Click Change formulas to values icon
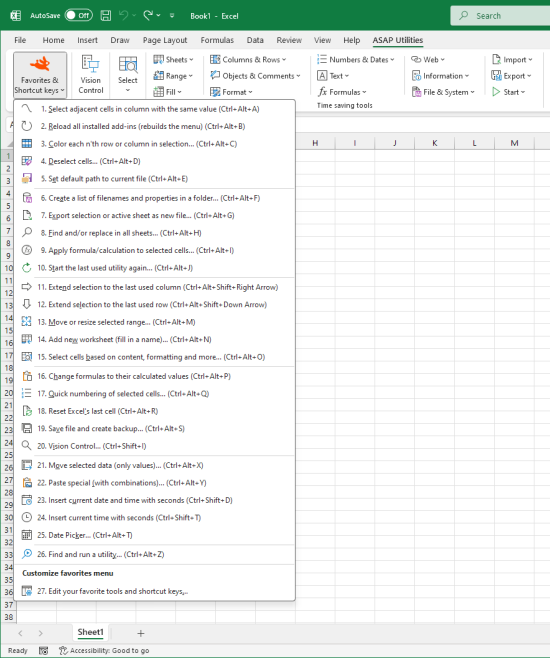The height and width of the screenshot is (658, 550). [x=26, y=376]
